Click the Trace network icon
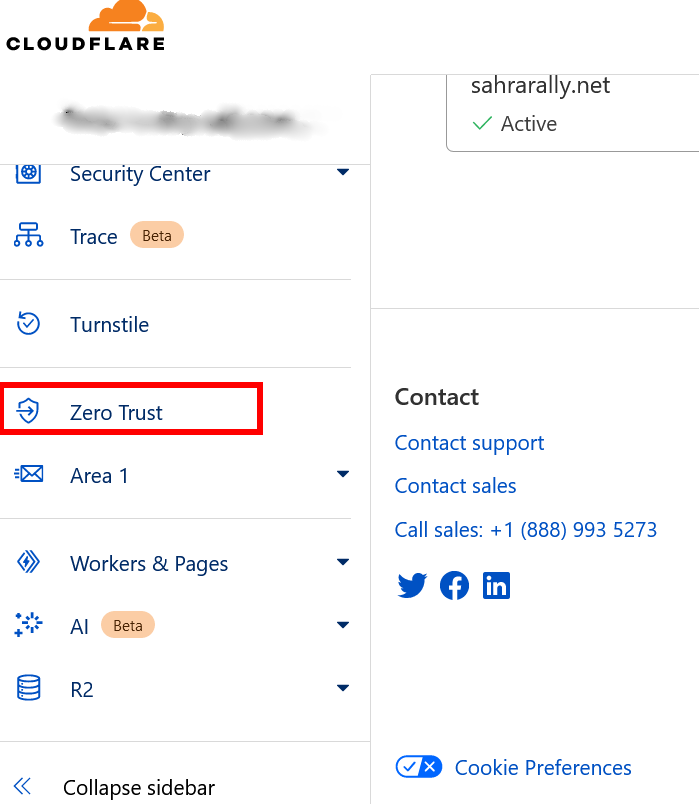The width and height of the screenshot is (699, 804). pyautogui.click(x=29, y=236)
